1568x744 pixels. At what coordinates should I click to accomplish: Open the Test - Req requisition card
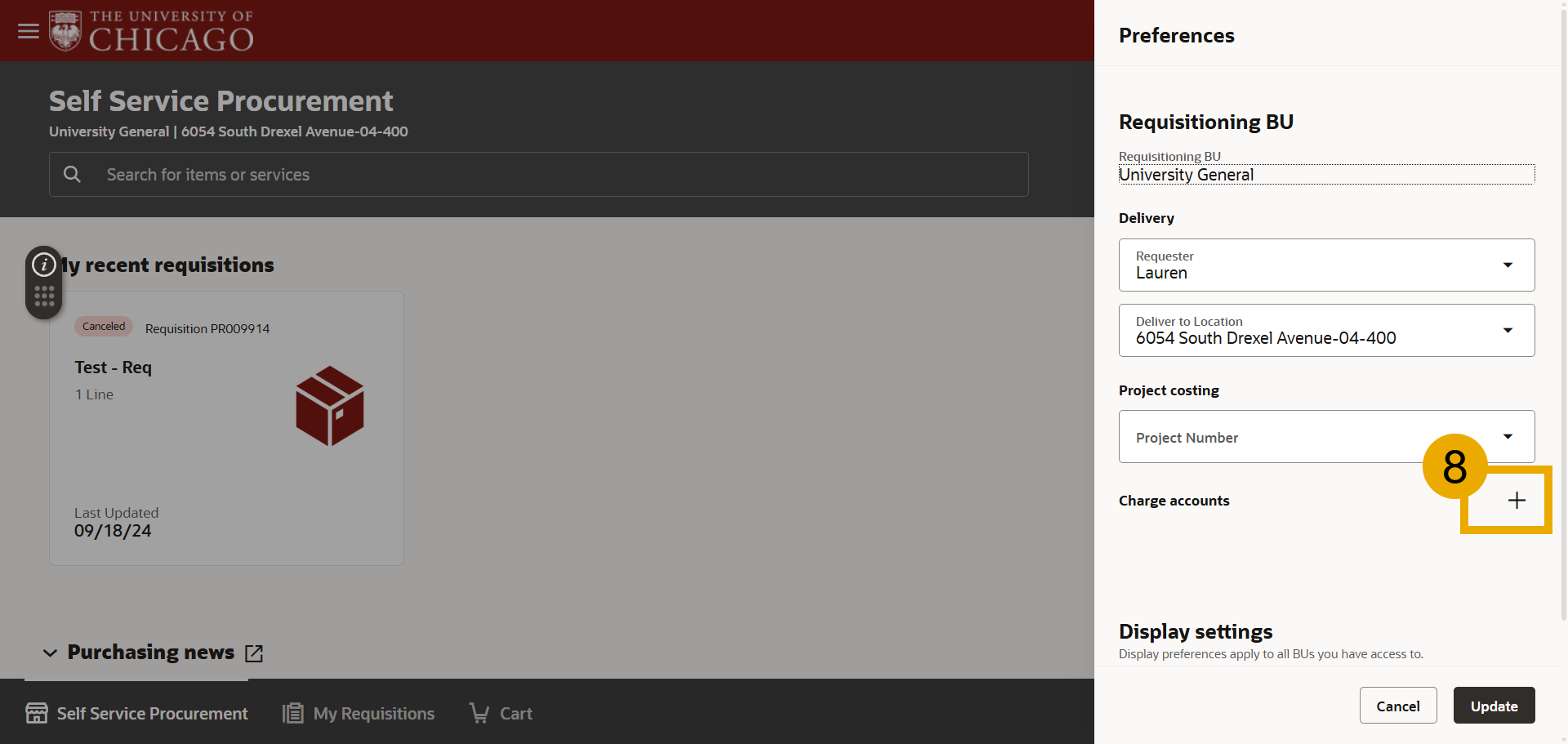[x=226, y=428]
